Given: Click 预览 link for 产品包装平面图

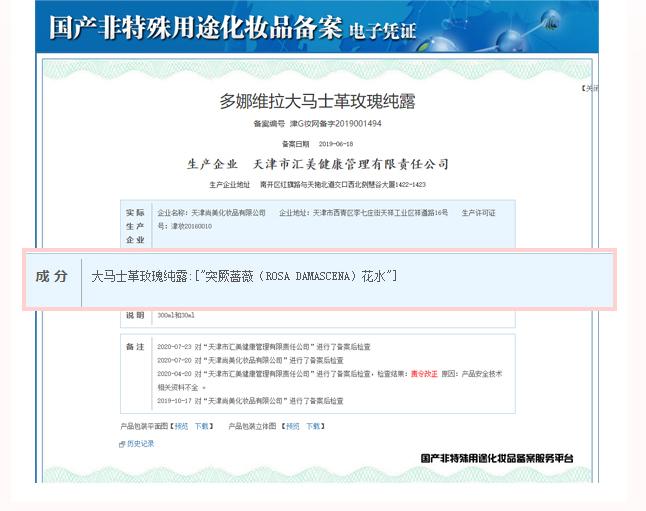Looking at the screenshot, I should point(181,426).
